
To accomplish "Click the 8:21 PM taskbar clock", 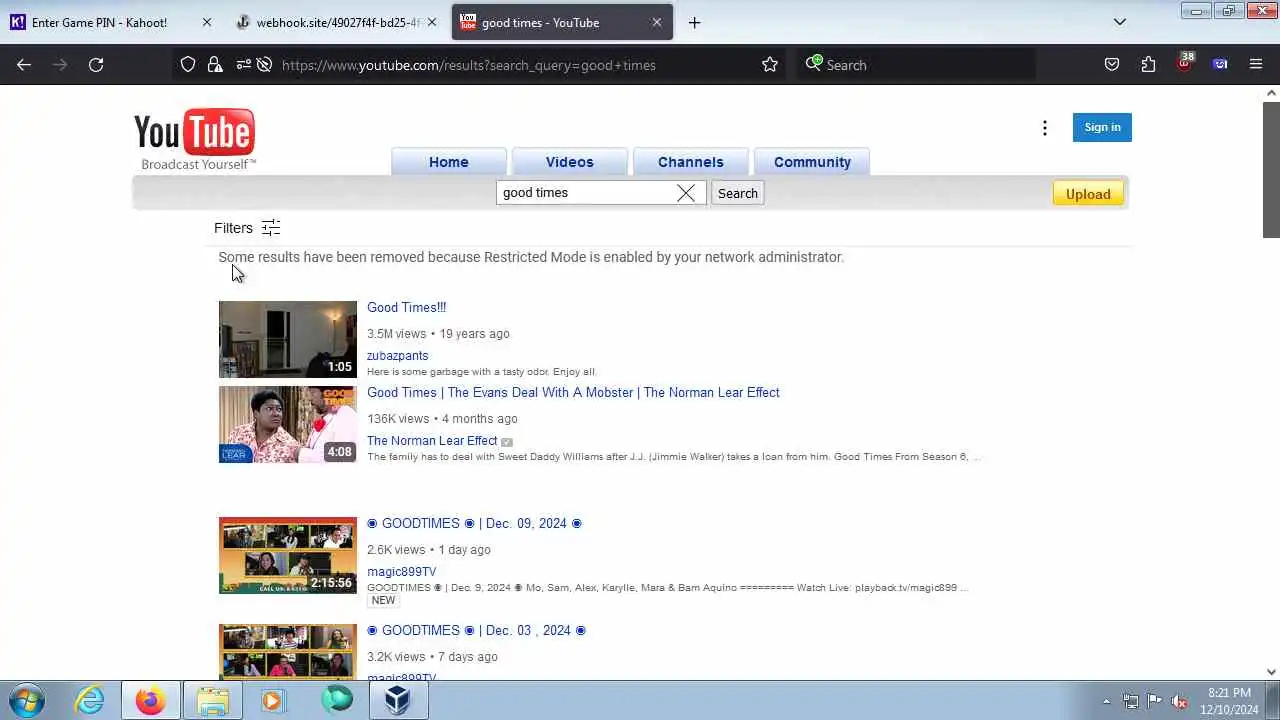I will tap(1229, 701).
